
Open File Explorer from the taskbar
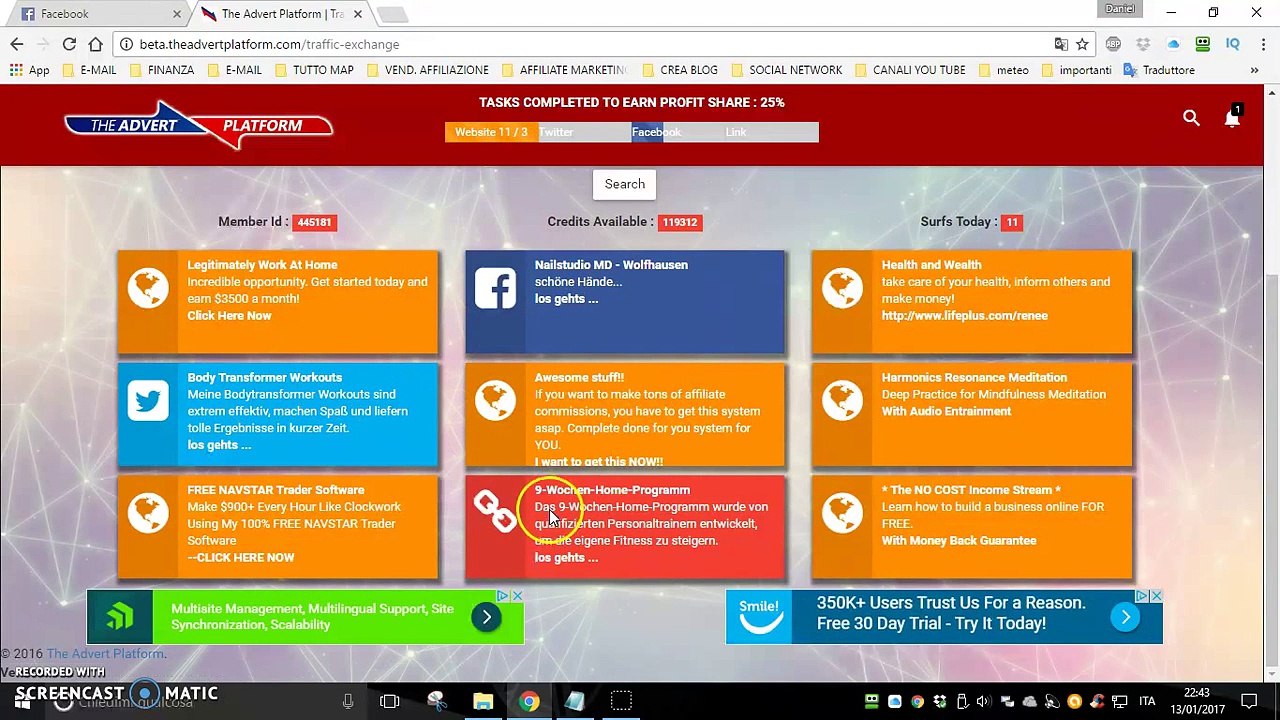(483, 701)
